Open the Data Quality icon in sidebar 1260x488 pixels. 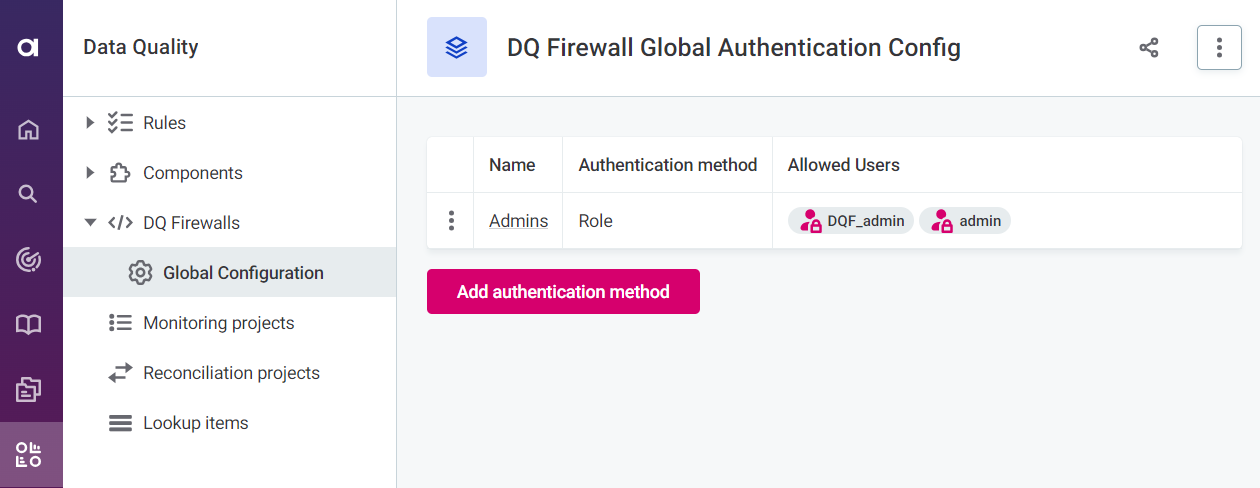(29, 455)
